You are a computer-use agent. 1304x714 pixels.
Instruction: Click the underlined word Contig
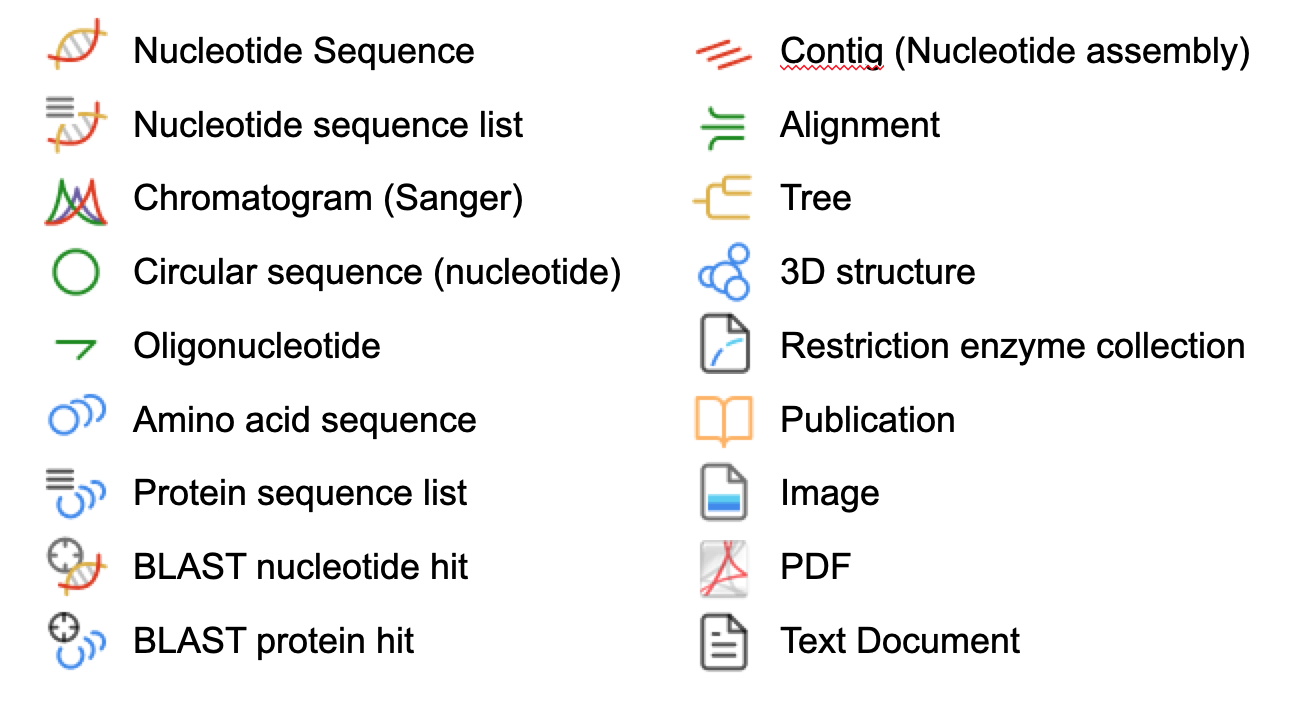[831, 51]
